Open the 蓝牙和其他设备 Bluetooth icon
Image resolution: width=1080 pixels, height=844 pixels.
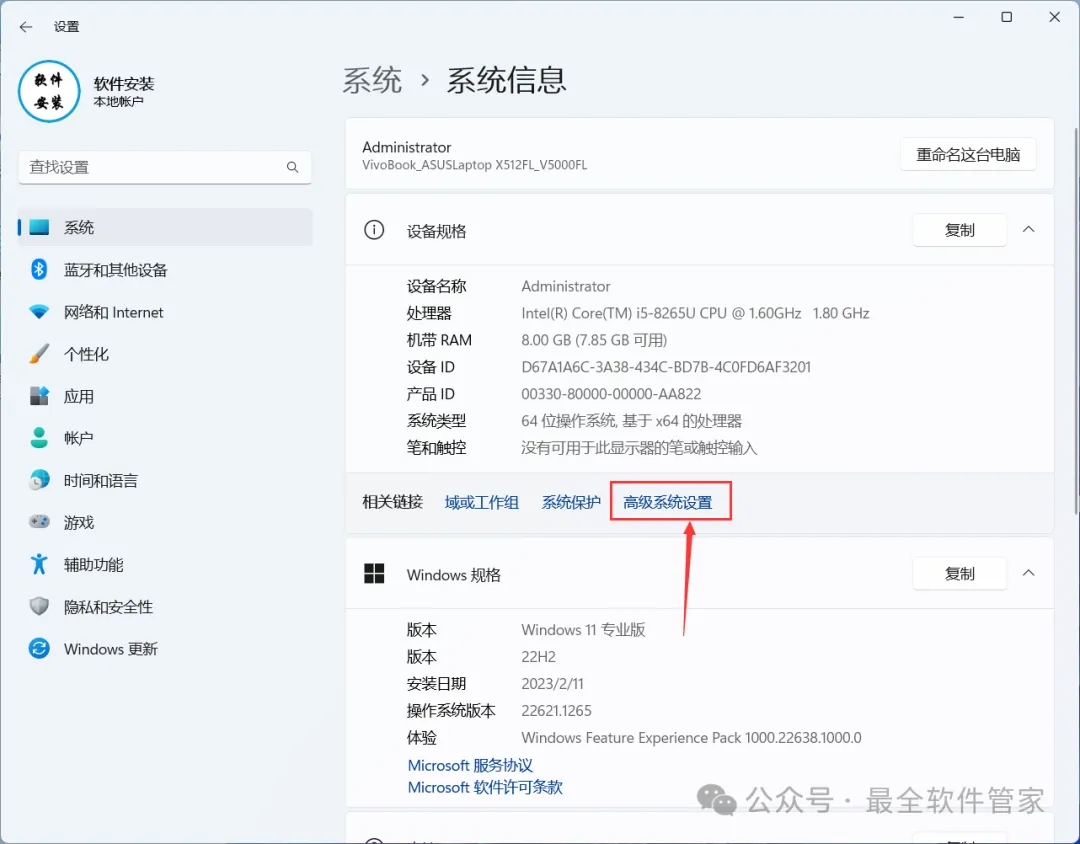[x=39, y=269]
